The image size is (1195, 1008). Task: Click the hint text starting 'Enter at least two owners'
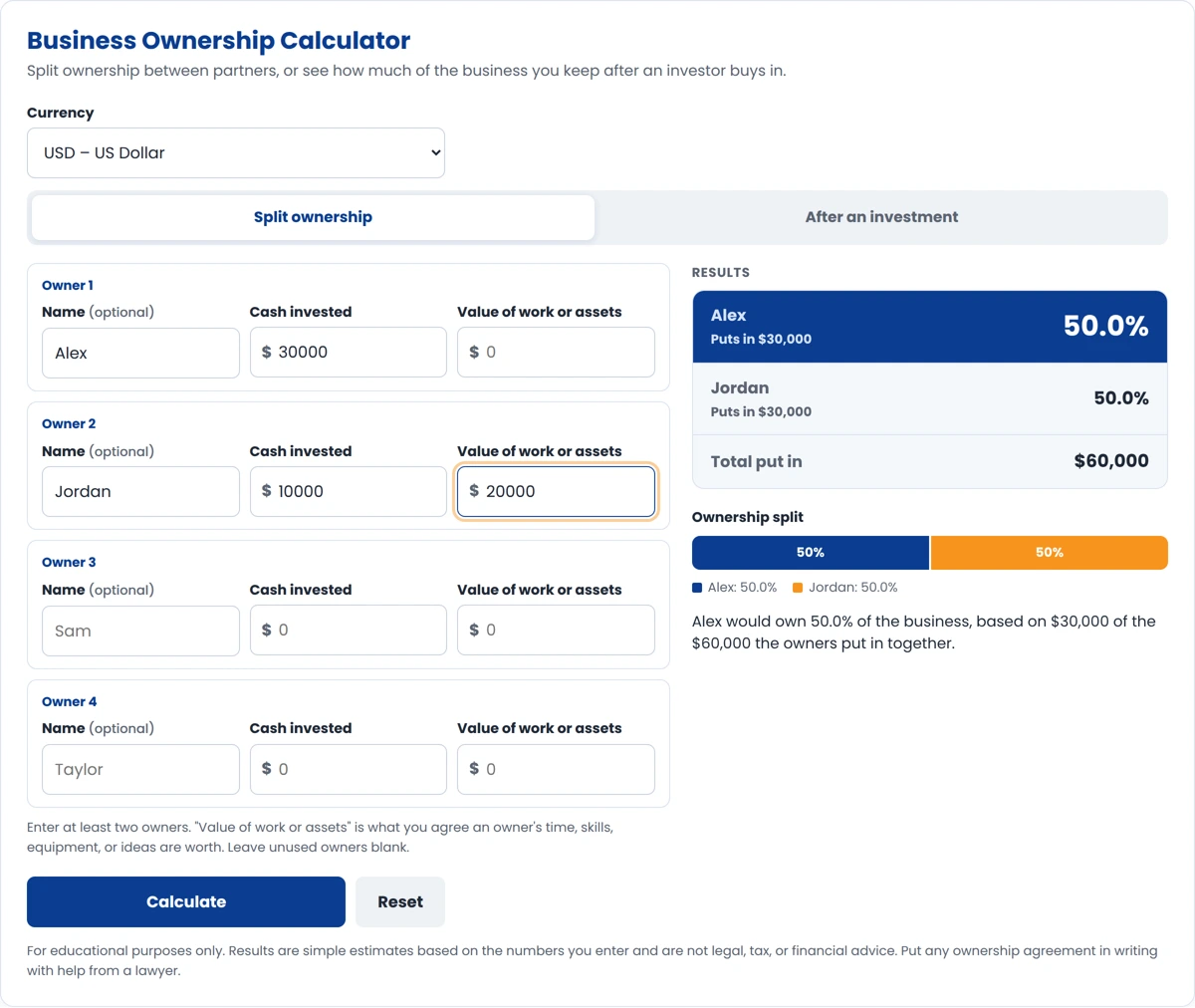pos(321,838)
